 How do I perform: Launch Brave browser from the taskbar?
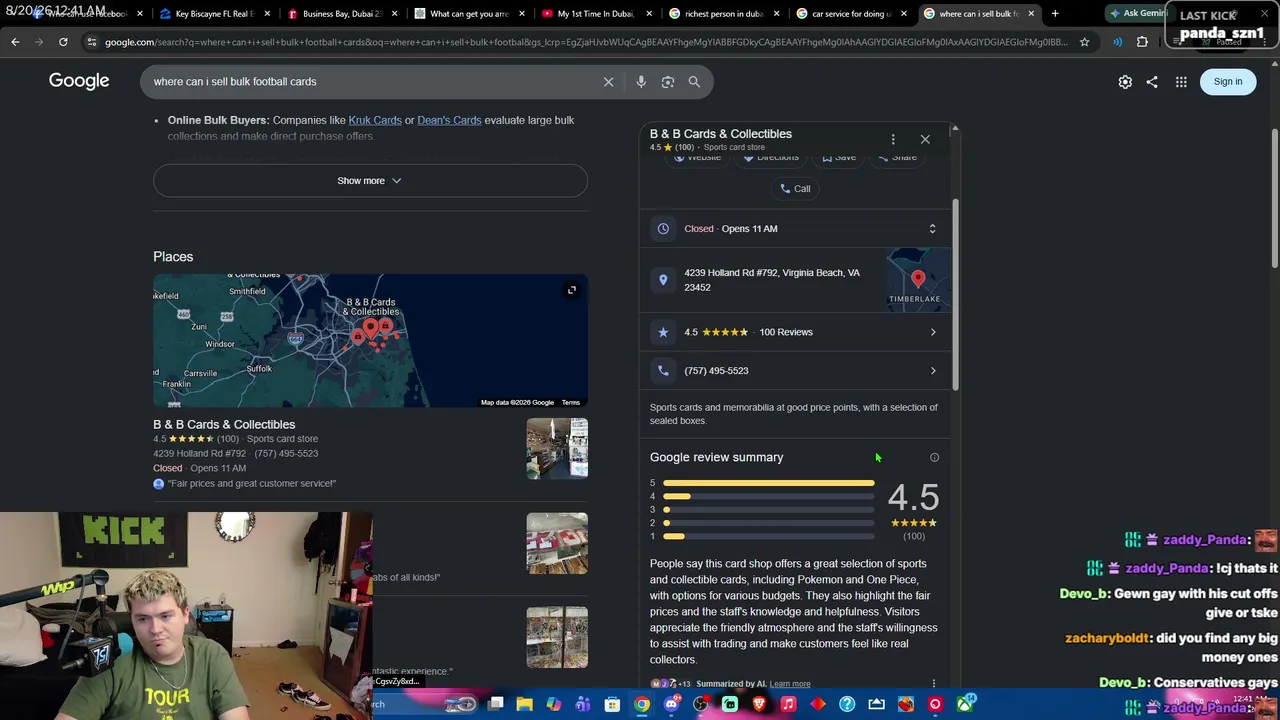(759, 704)
